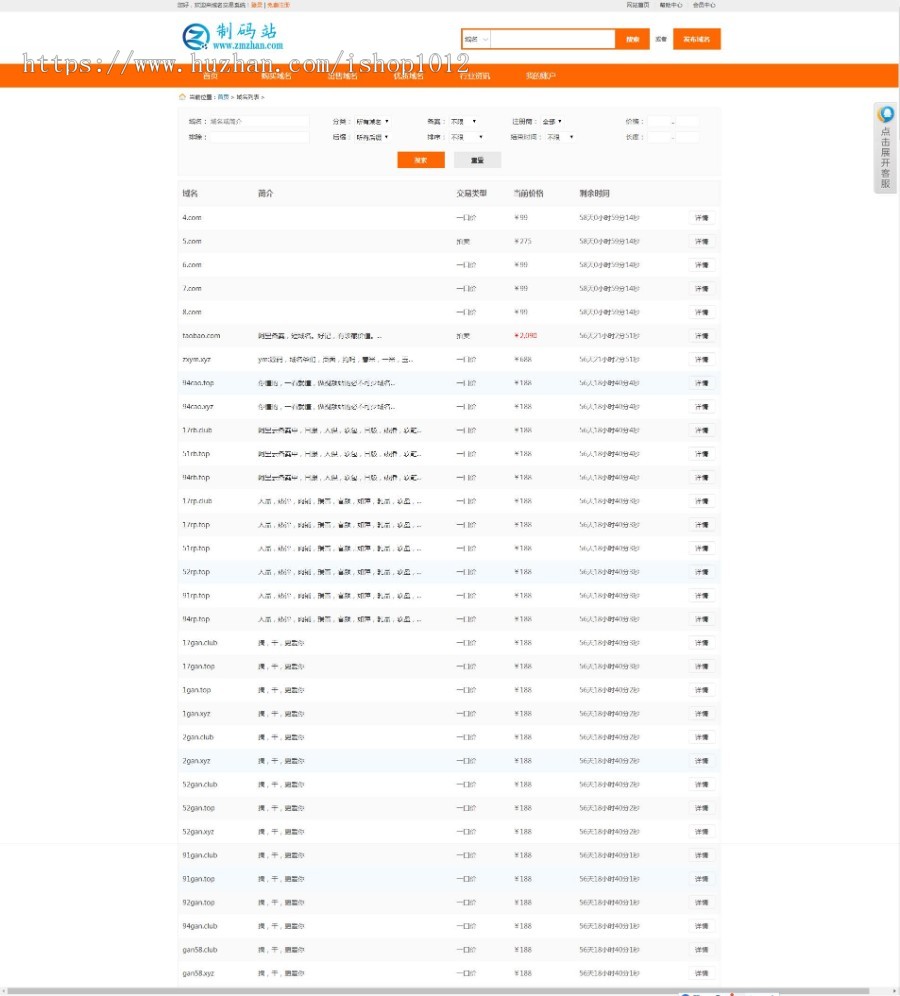Open the 我的账户 navigation tab

point(541,76)
